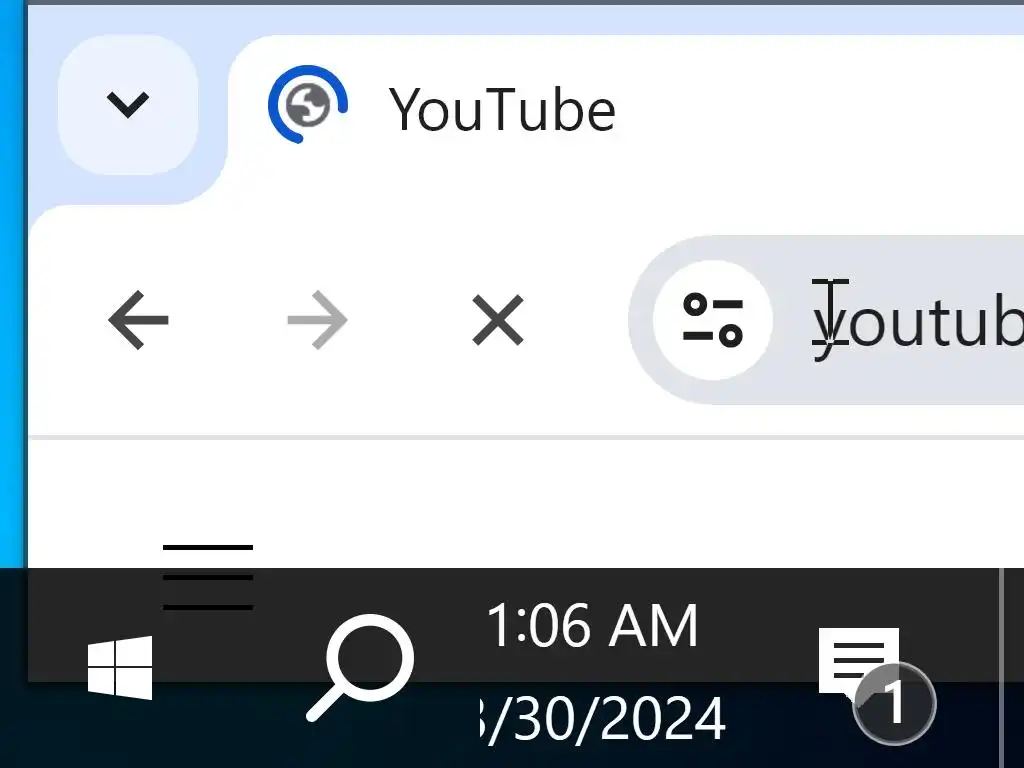Click the loading globe favicon on the tab
Viewport: 1024px width, 768px height.
(x=308, y=104)
